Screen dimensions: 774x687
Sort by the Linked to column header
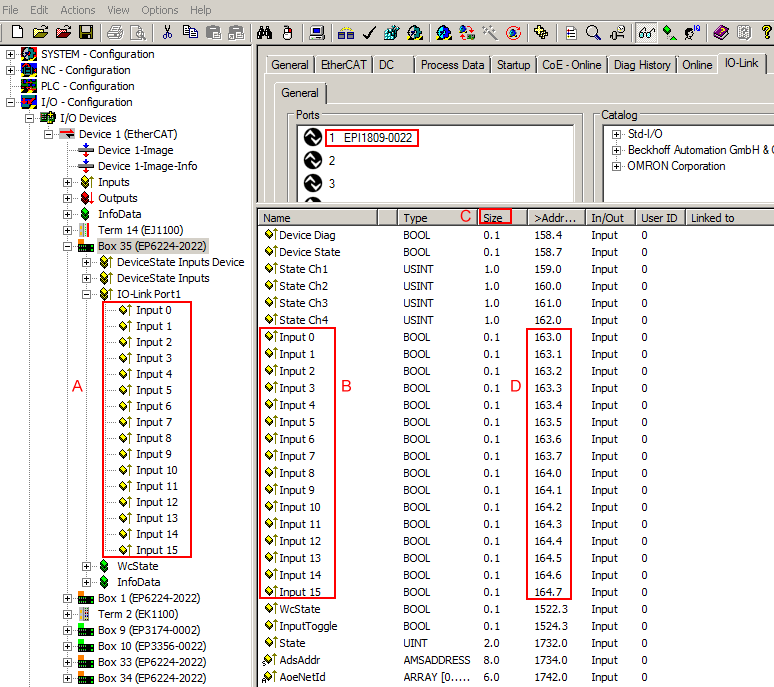coord(730,218)
